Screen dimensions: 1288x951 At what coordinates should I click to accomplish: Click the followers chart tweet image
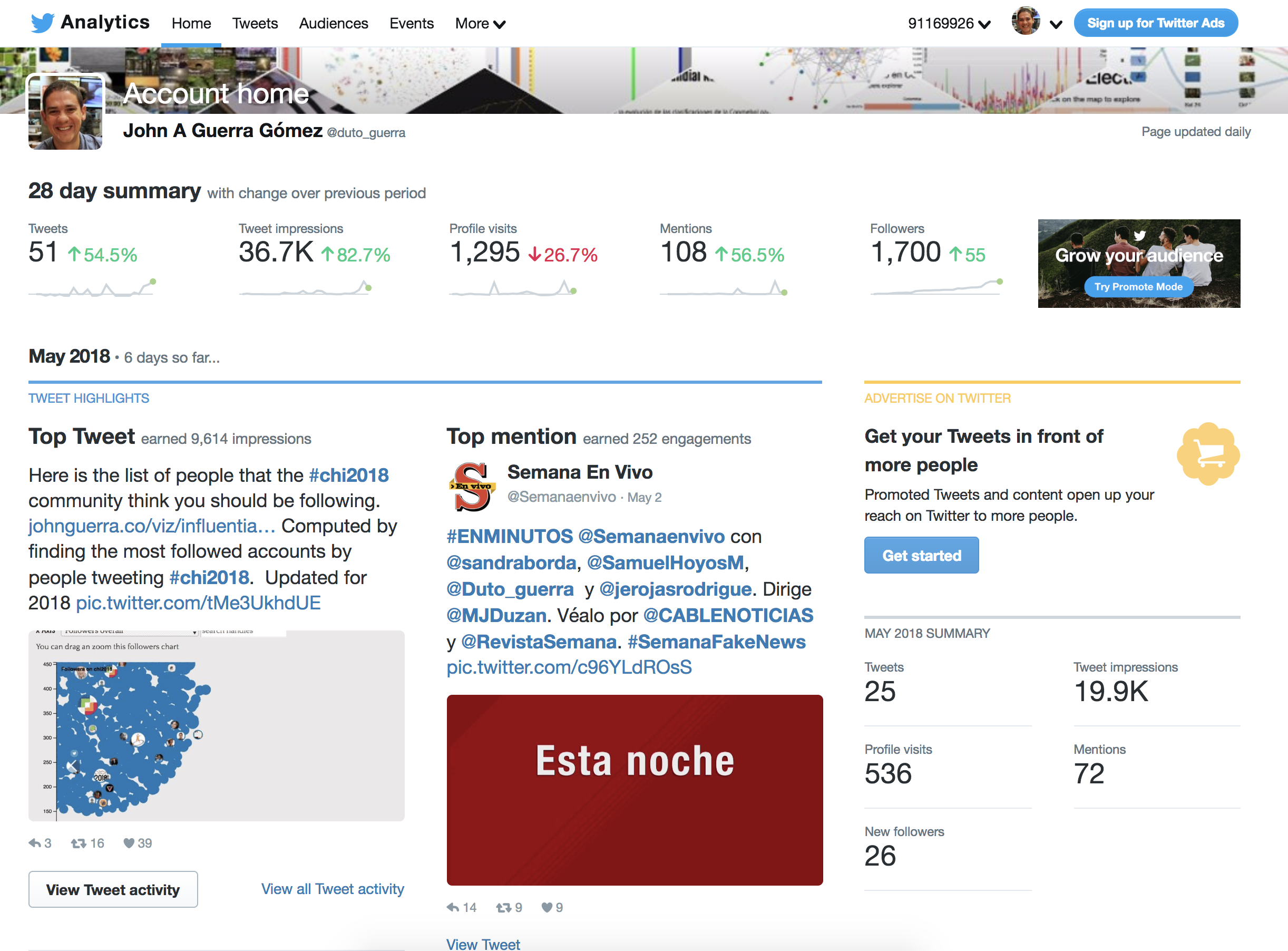pyautogui.click(x=217, y=725)
